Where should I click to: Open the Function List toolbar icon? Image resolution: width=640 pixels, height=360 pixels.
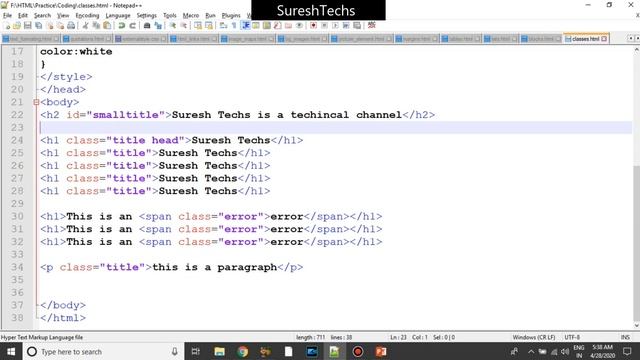click(278, 26)
